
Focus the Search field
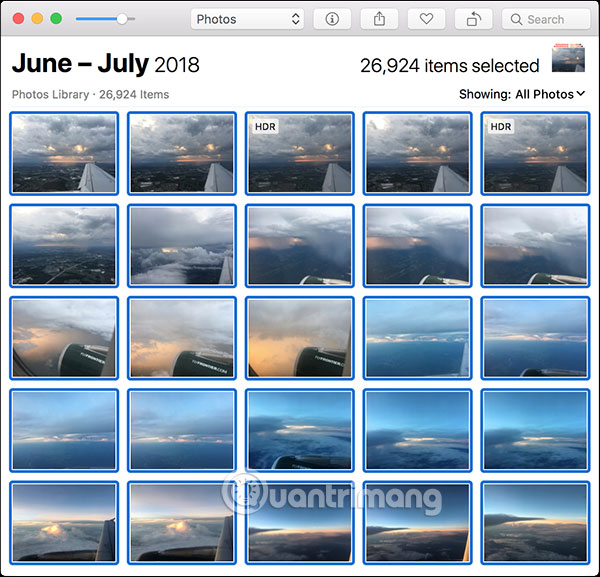546,19
